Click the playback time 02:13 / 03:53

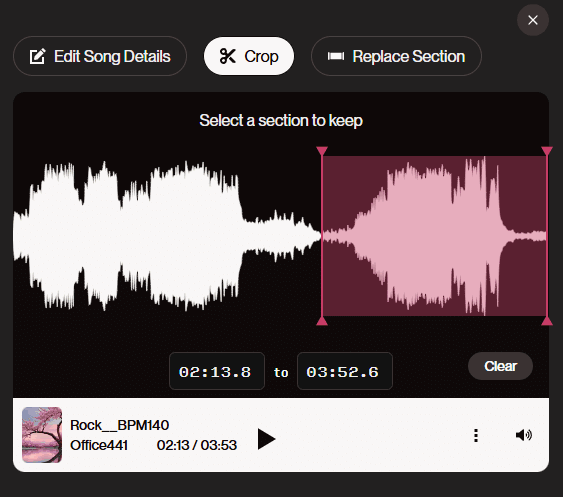click(x=197, y=445)
